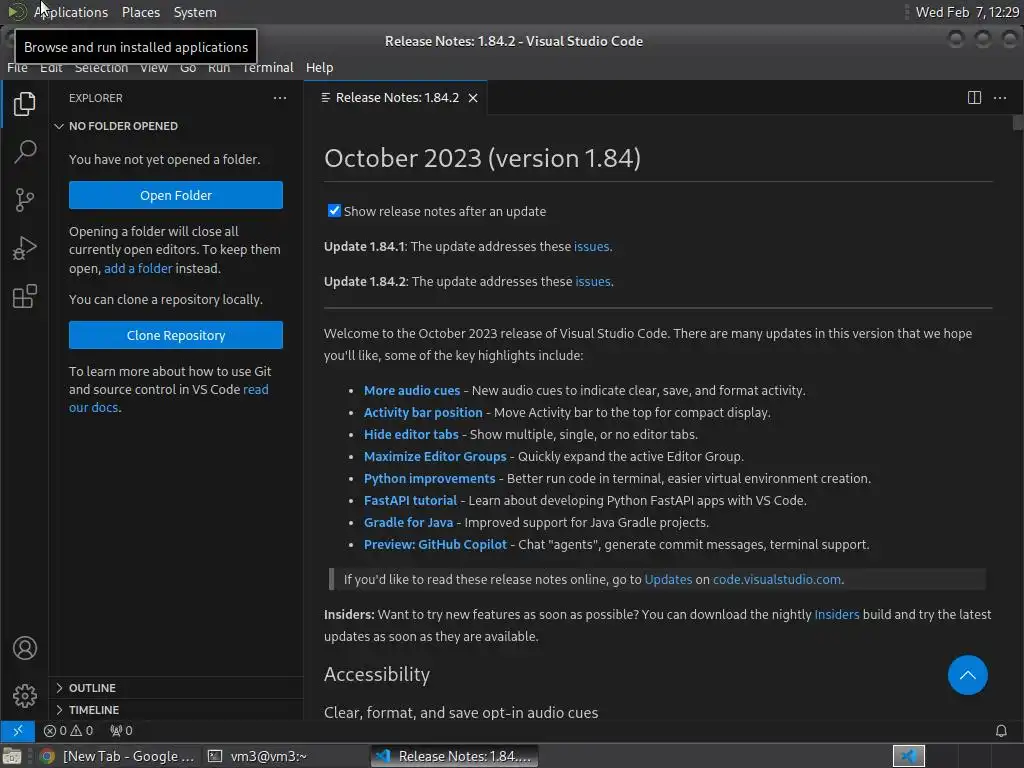Open the code.visualstudio.com link
1024x768 pixels.
coord(776,579)
